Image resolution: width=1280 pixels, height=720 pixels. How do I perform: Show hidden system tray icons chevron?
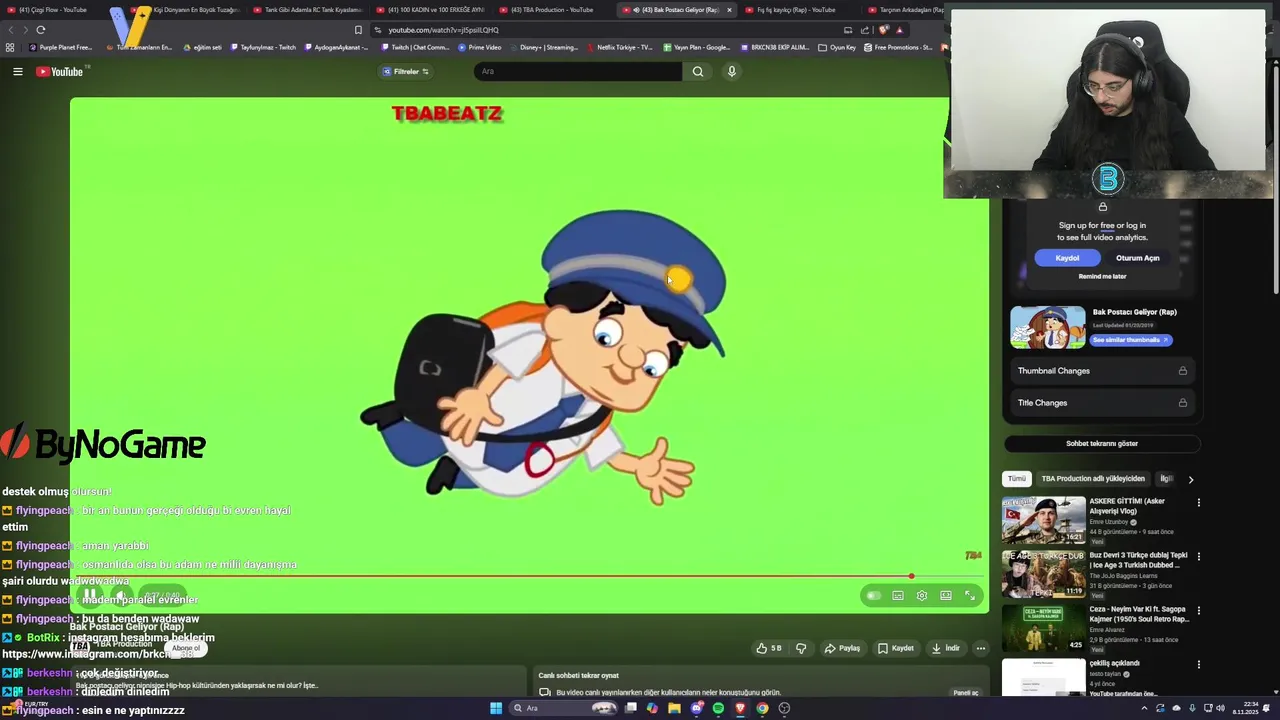(1144, 708)
